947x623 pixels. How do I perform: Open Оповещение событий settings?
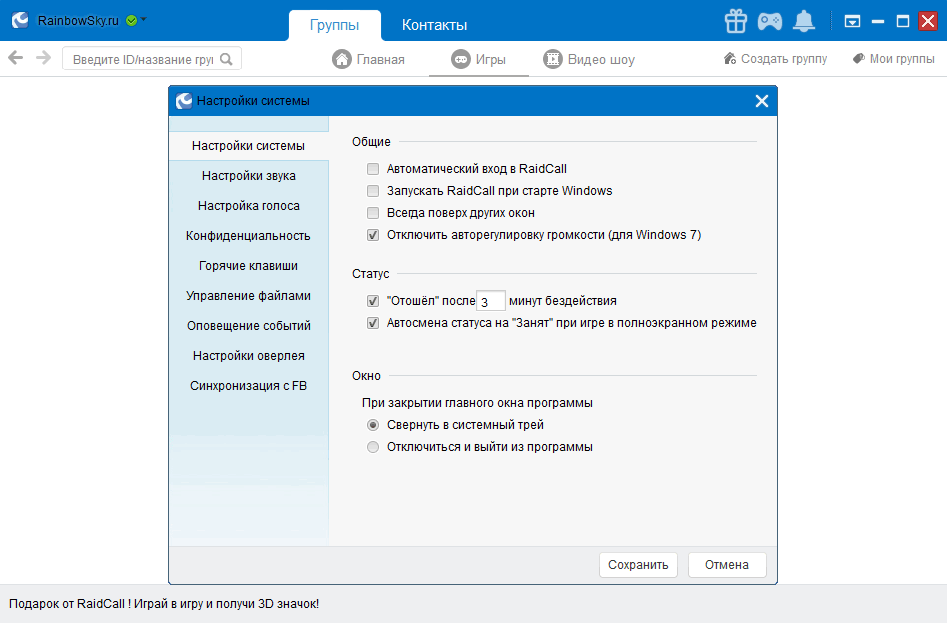[x=248, y=325]
